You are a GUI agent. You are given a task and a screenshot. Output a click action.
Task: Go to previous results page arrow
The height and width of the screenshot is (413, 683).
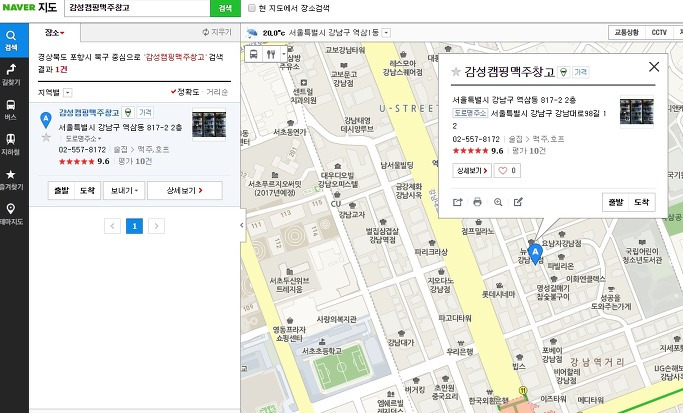(x=112, y=226)
